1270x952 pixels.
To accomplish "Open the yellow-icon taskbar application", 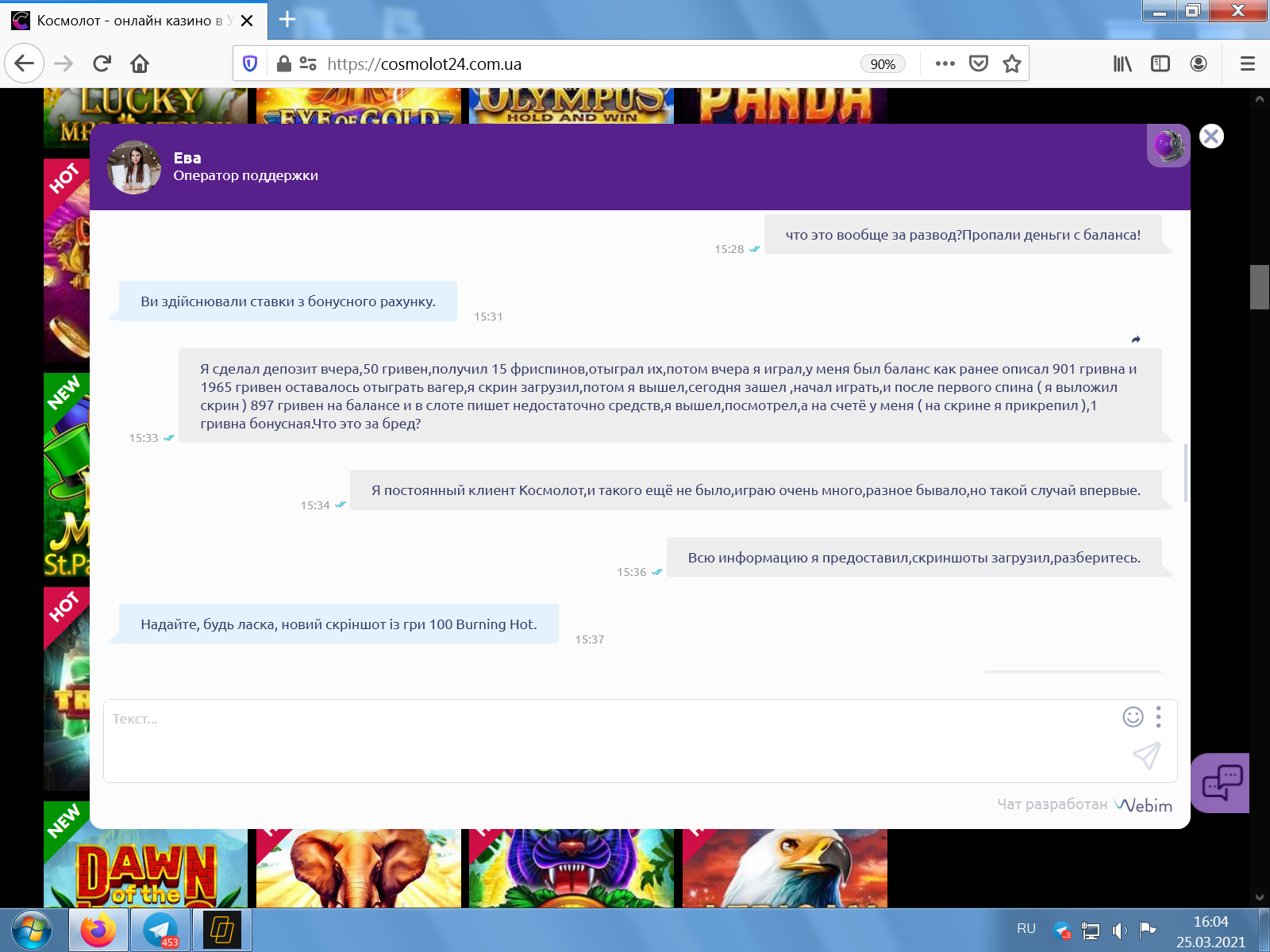I will (x=222, y=930).
